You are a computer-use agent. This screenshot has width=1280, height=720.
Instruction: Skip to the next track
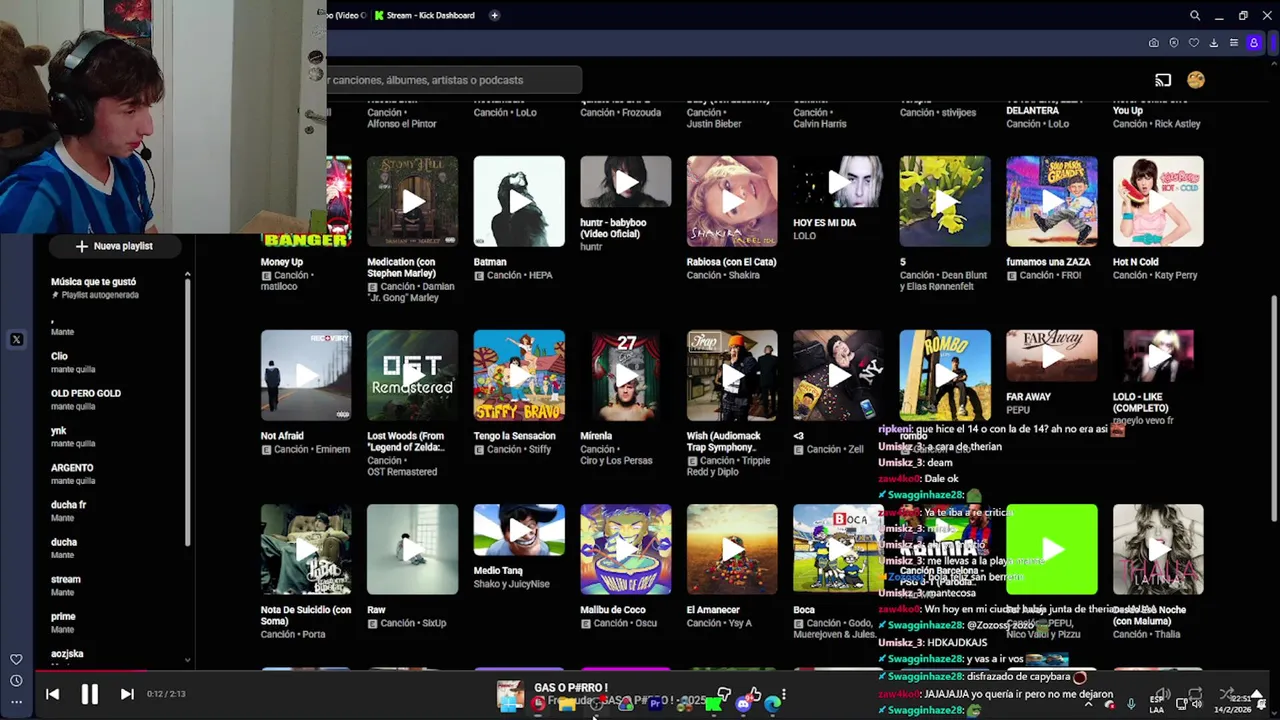pos(127,694)
